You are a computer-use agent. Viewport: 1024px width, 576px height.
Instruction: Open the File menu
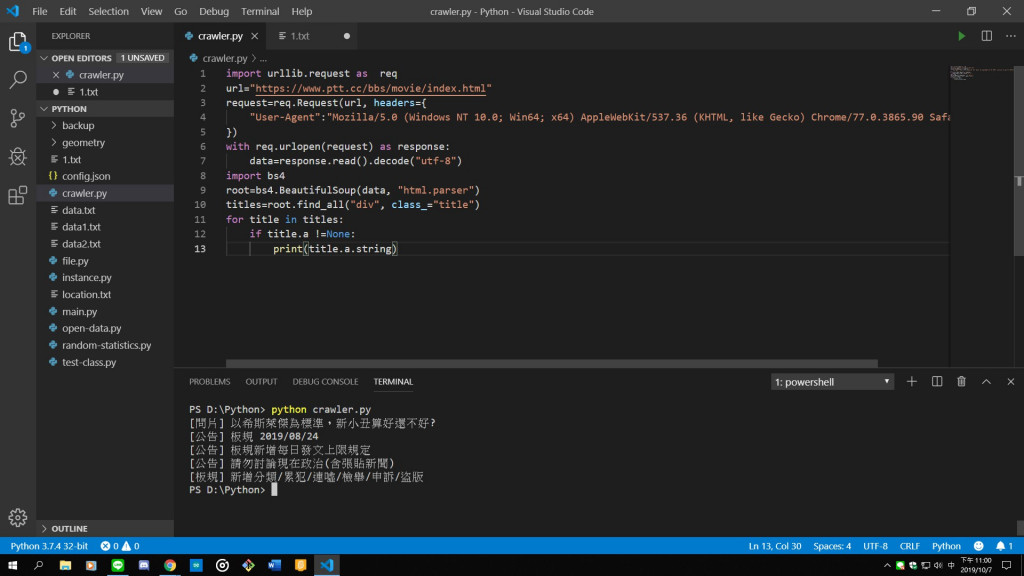(x=40, y=11)
